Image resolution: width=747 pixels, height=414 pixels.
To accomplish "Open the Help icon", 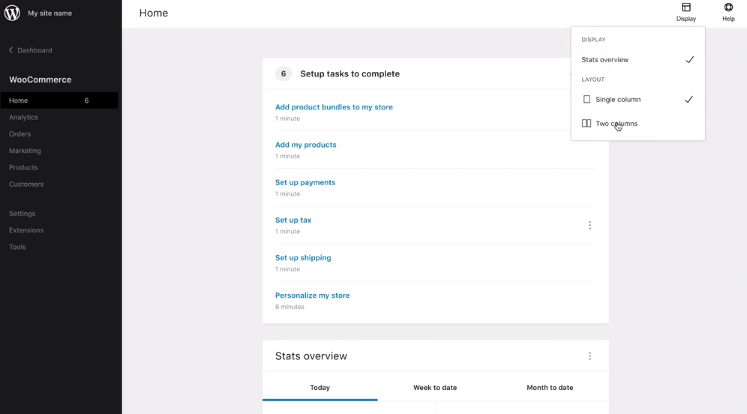I will pos(728,8).
